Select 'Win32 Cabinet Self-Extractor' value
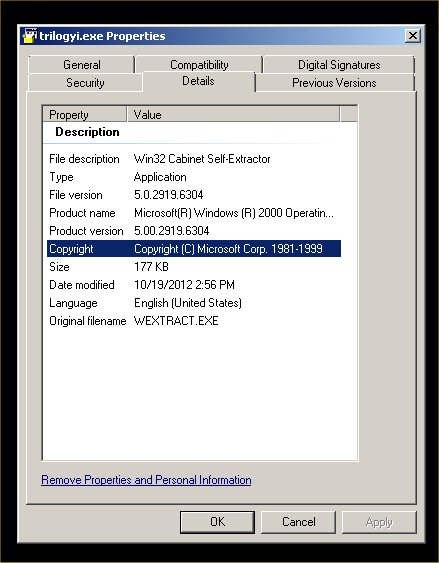This screenshot has height=563, width=439. click(202, 159)
